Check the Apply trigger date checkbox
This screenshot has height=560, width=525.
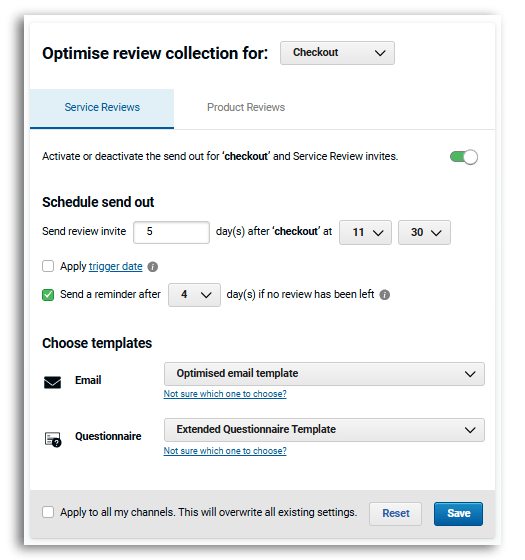tap(48, 266)
